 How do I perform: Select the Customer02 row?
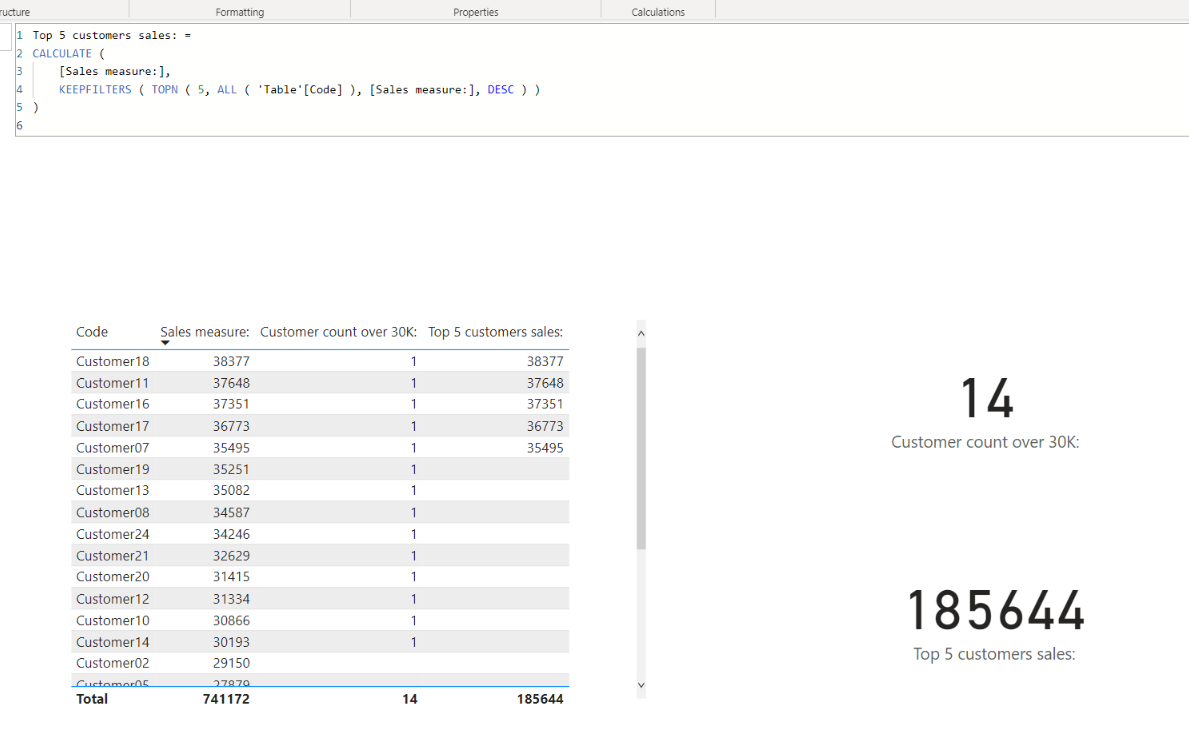point(320,664)
